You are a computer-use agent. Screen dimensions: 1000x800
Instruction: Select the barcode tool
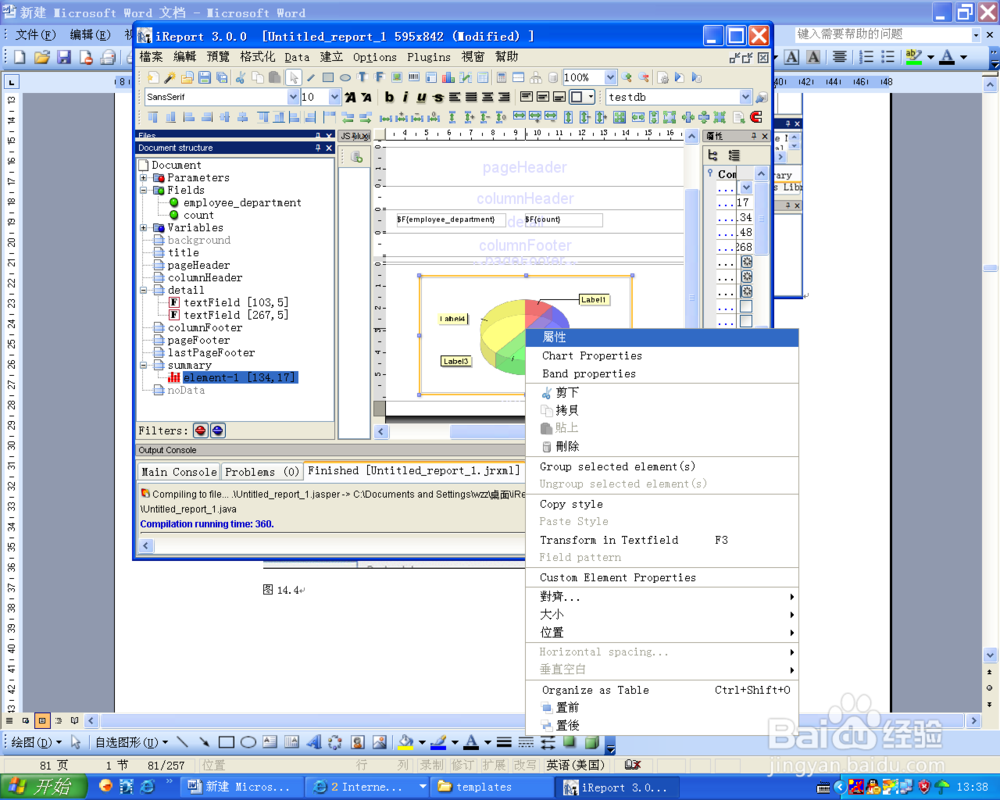coord(414,78)
